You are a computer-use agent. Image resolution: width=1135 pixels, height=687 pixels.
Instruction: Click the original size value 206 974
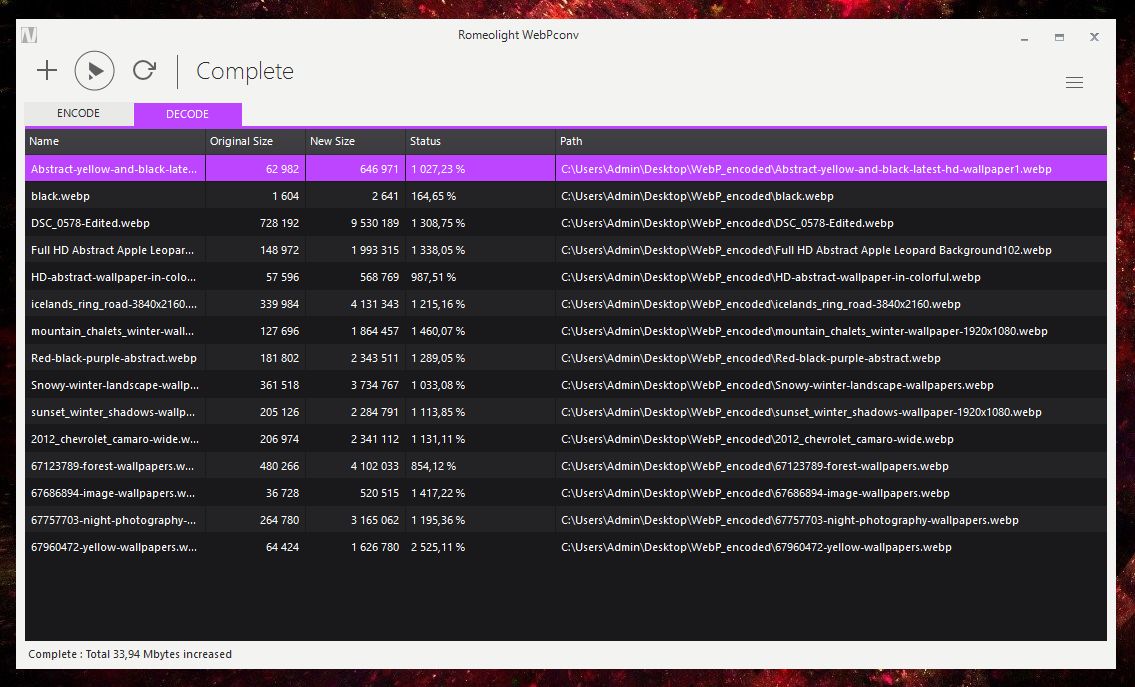point(279,439)
